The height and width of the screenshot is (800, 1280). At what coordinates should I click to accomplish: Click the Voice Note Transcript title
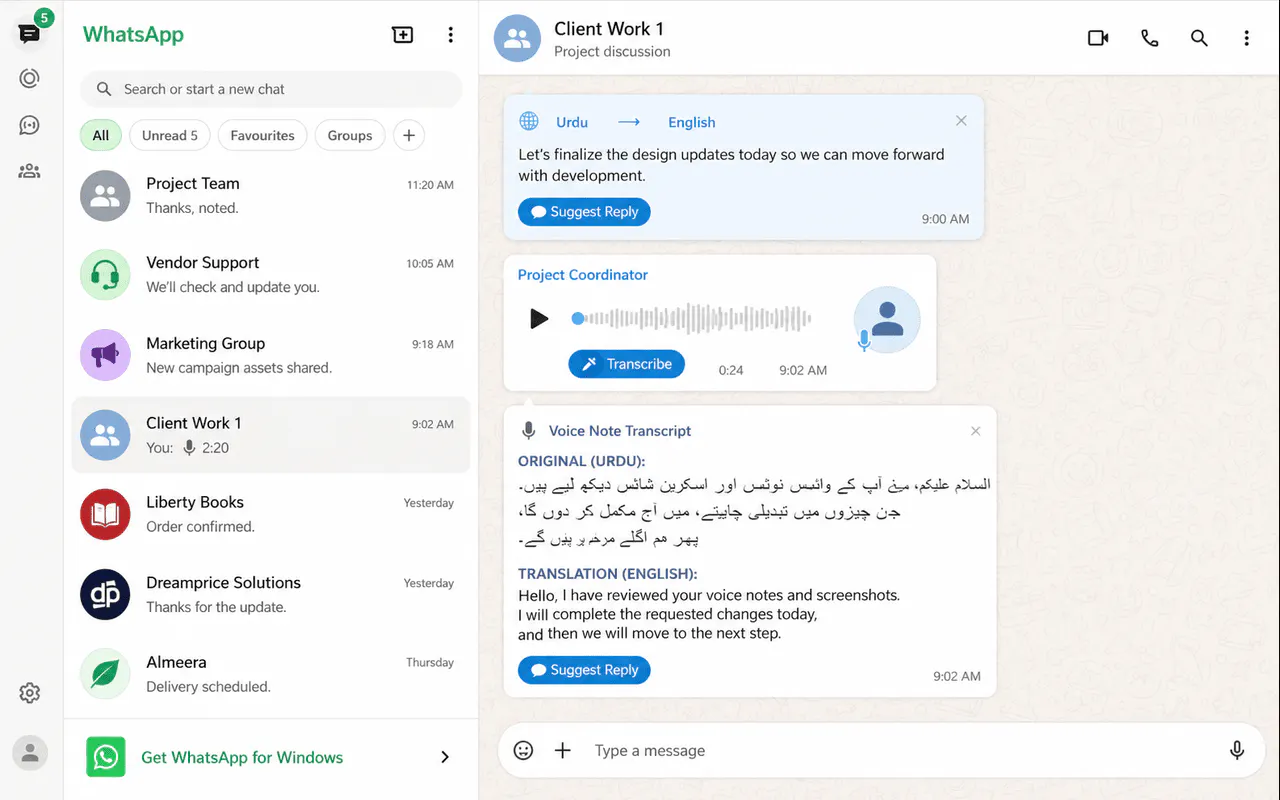pyautogui.click(x=620, y=431)
